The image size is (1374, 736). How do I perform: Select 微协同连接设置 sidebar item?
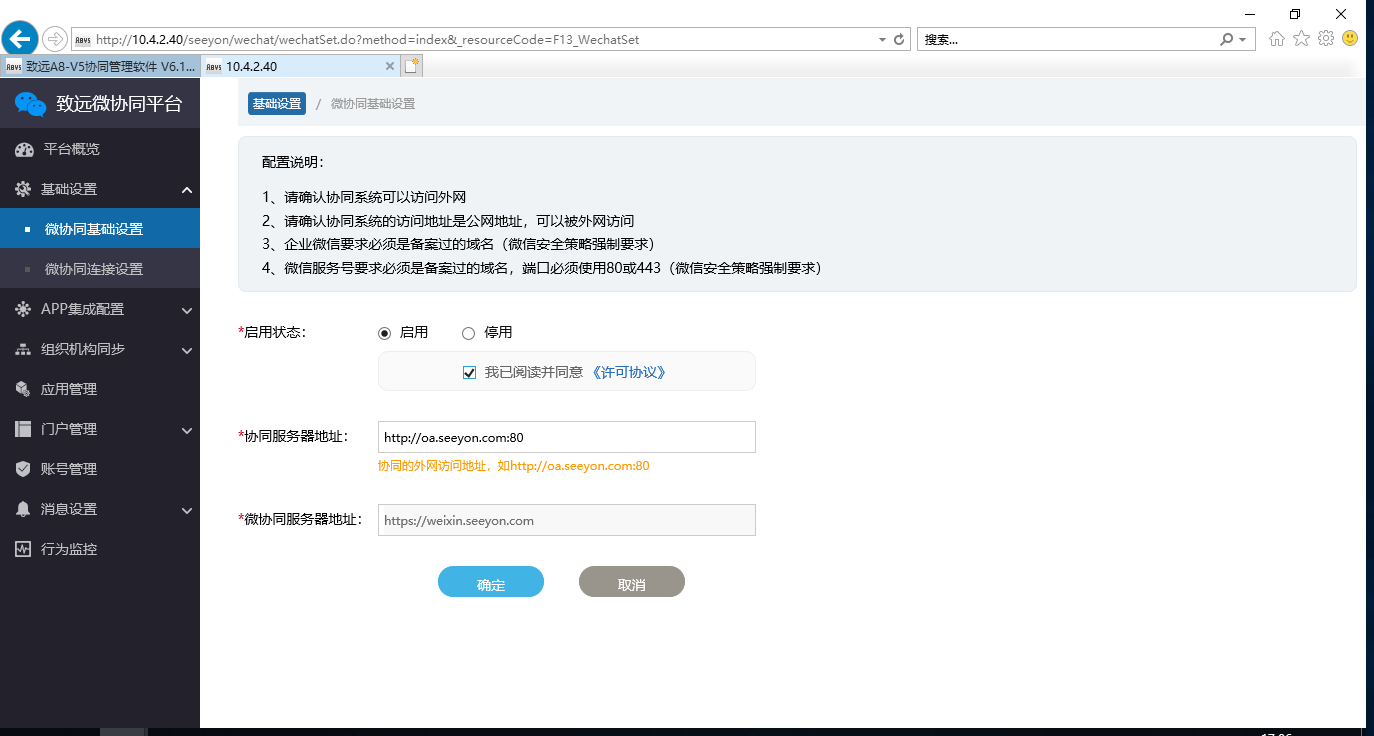[x=100, y=269]
